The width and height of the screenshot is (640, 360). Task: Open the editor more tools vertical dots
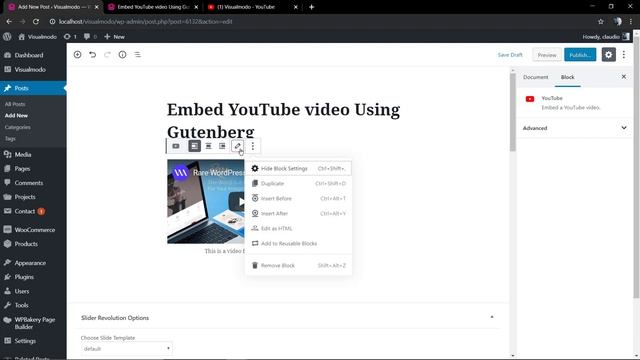[624, 55]
